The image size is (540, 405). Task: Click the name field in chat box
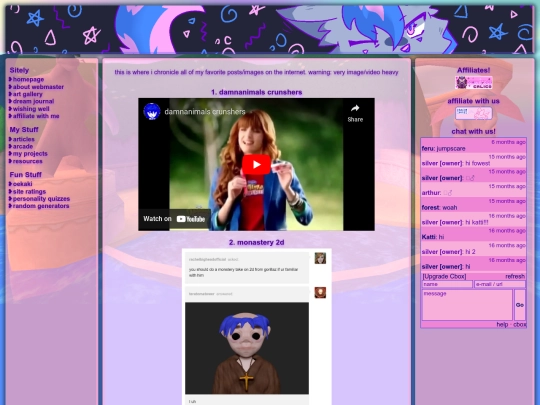447,284
